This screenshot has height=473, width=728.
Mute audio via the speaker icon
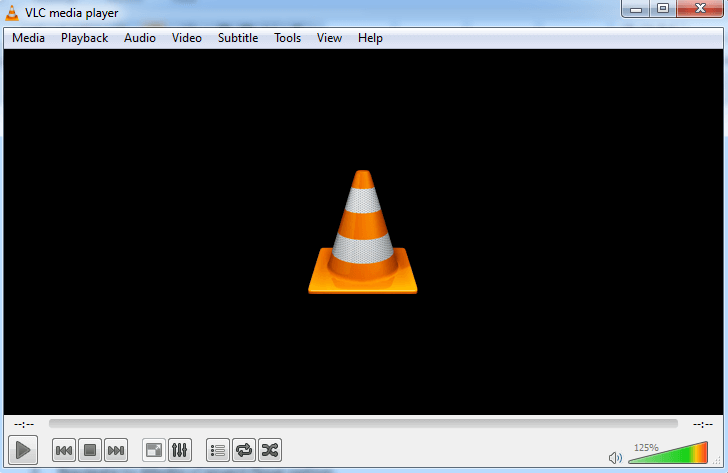click(x=615, y=458)
